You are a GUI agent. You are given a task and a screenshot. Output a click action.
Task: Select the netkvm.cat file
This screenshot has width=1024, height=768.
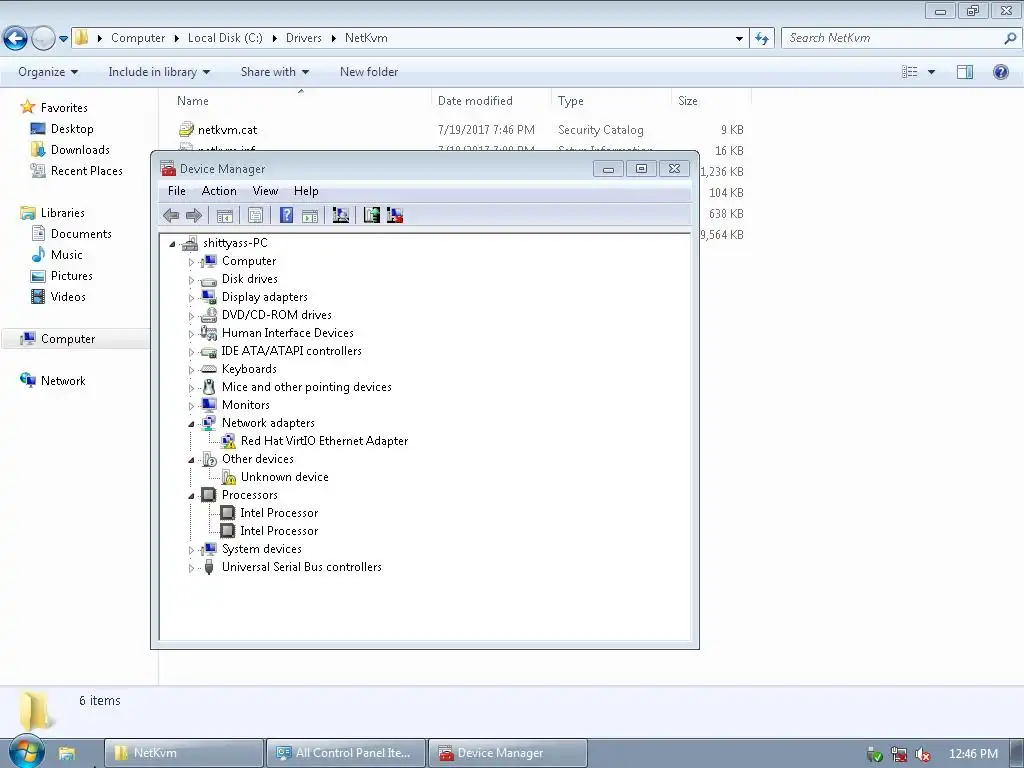[x=227, y=129]
